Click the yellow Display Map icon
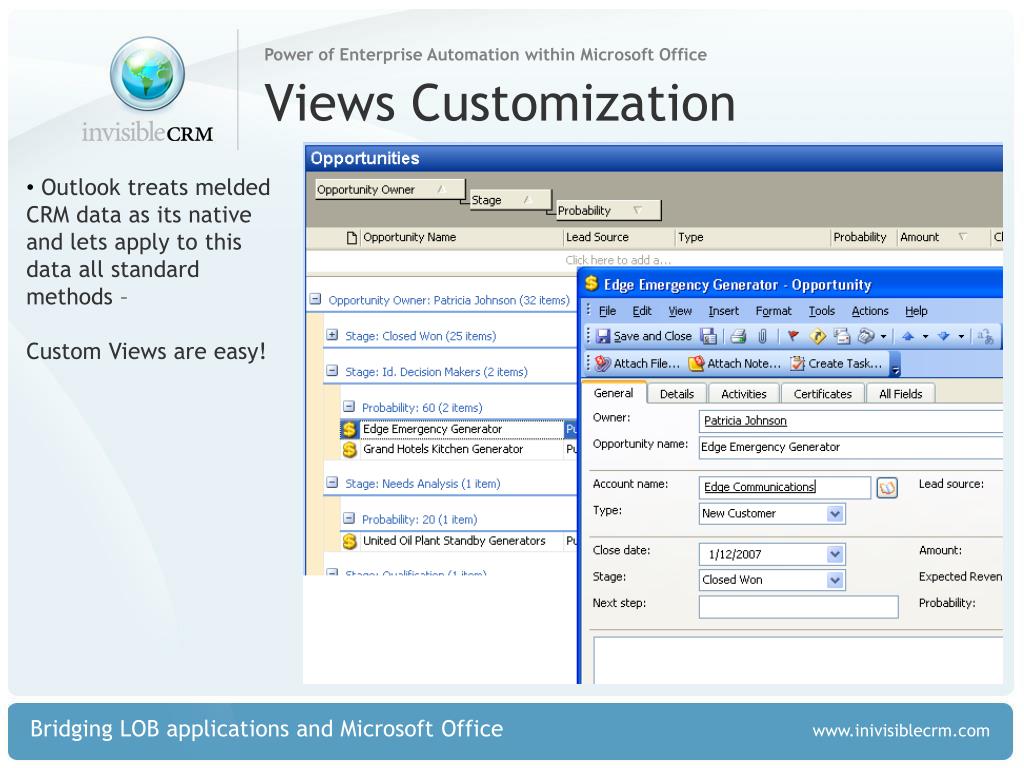This screenshot has width=1024, height=768. tap(818, 336)
